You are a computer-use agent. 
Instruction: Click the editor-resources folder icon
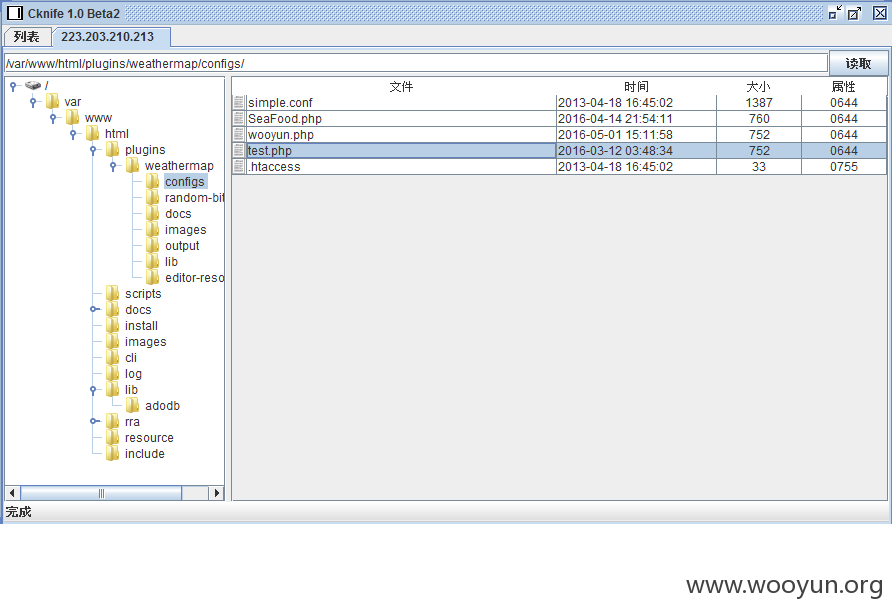152,277
